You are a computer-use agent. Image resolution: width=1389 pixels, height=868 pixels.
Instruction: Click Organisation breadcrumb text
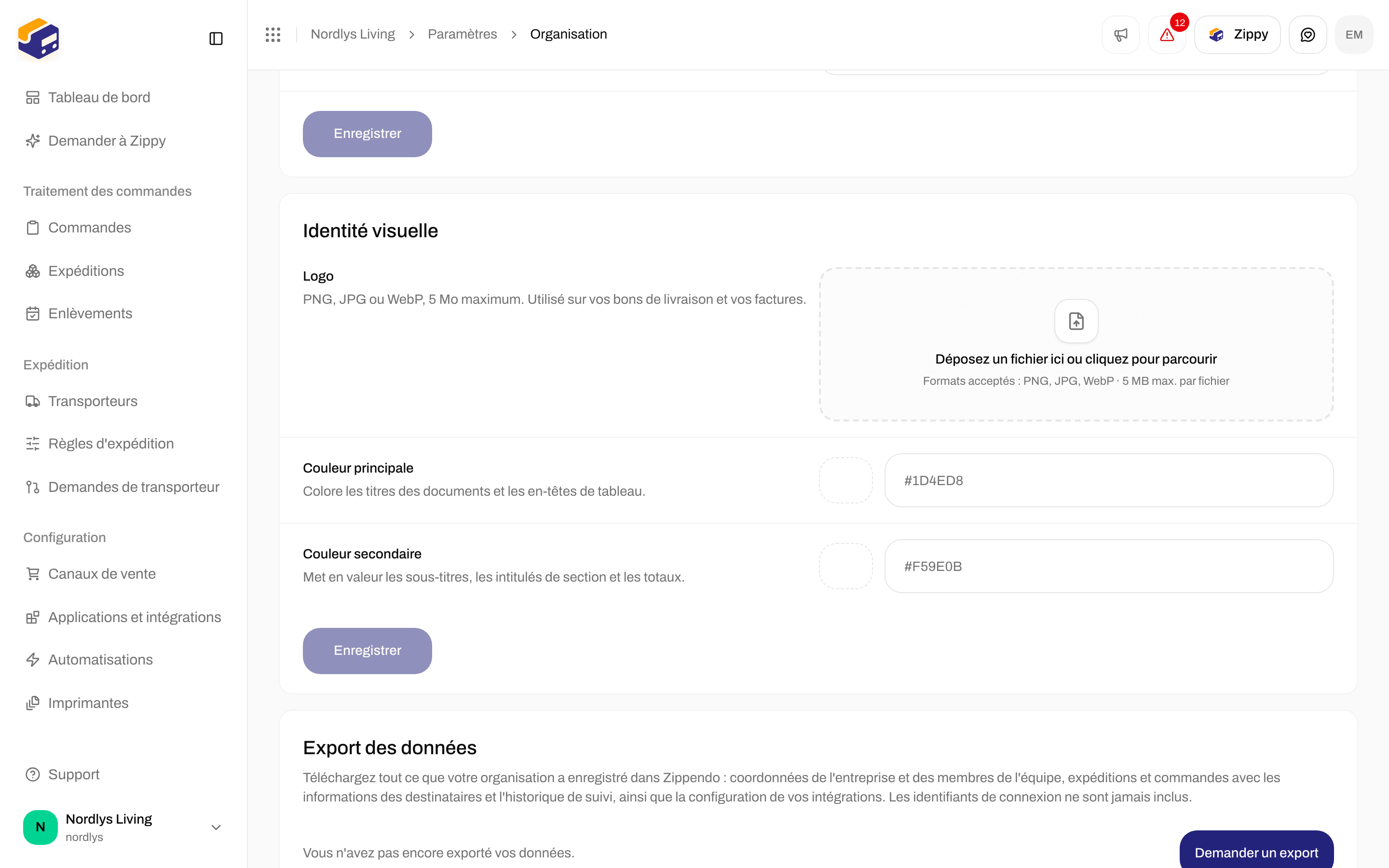(x=568, y=34)
